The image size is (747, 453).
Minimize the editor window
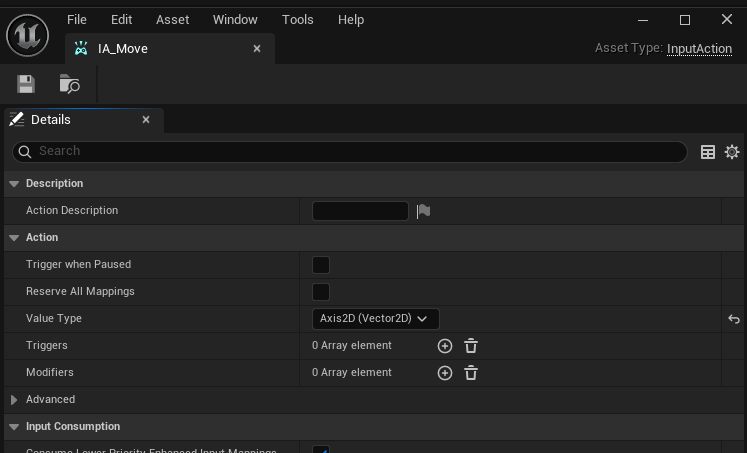[643, 20]
